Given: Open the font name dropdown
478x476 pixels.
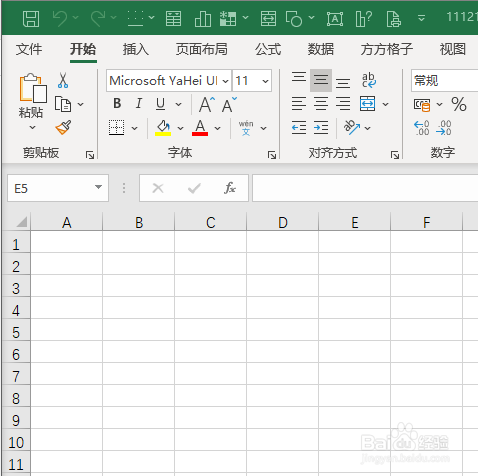Looking at the screenshot, I should [225, 81].
